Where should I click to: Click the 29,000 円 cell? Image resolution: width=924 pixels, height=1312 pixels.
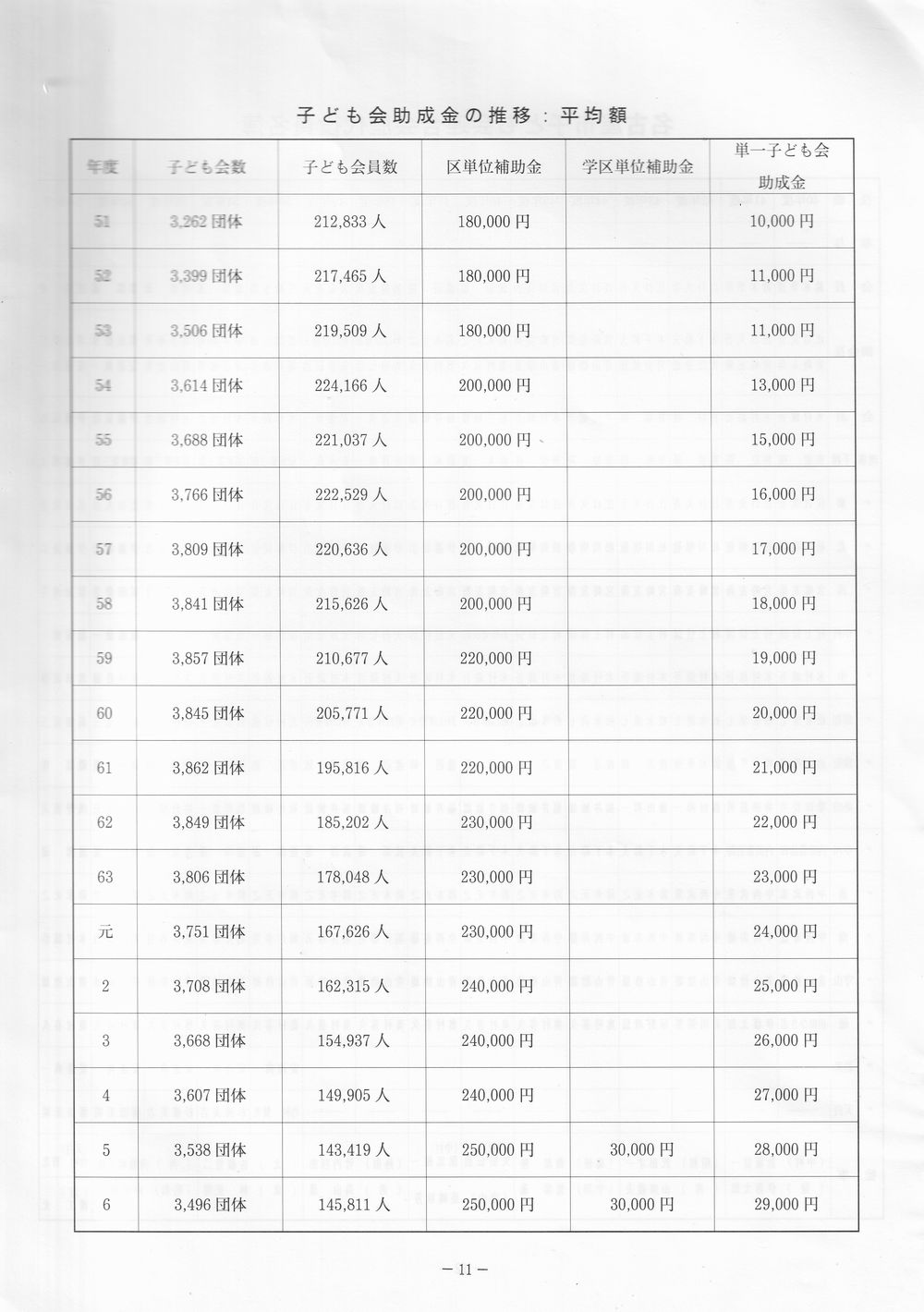click(x=785, y=1205)
